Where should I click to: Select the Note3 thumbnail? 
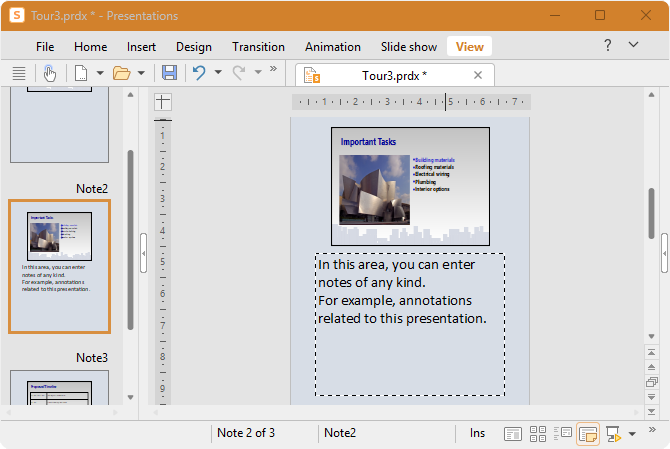(x=59, y=387)
